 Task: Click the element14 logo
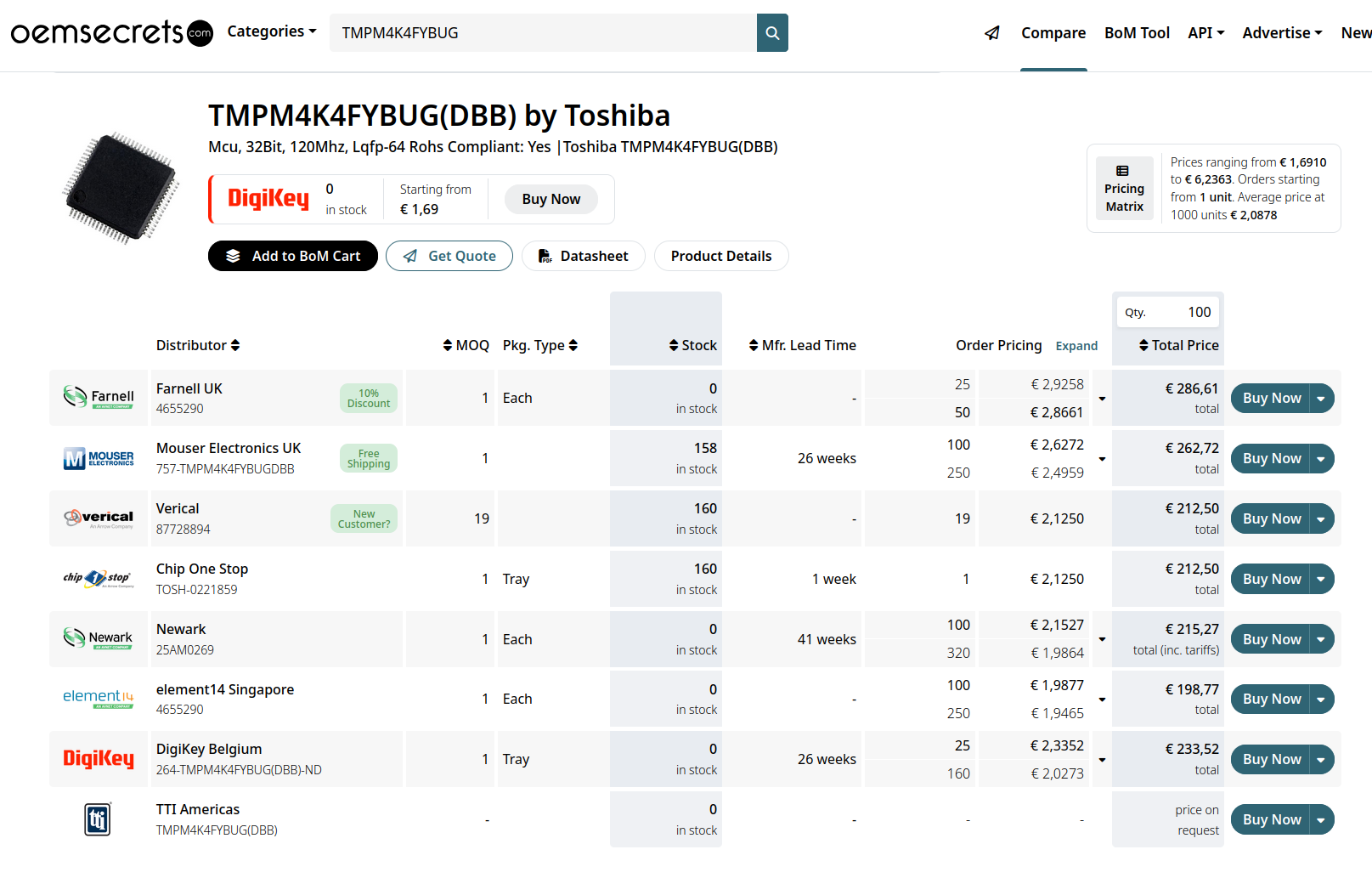coord(99,699)
